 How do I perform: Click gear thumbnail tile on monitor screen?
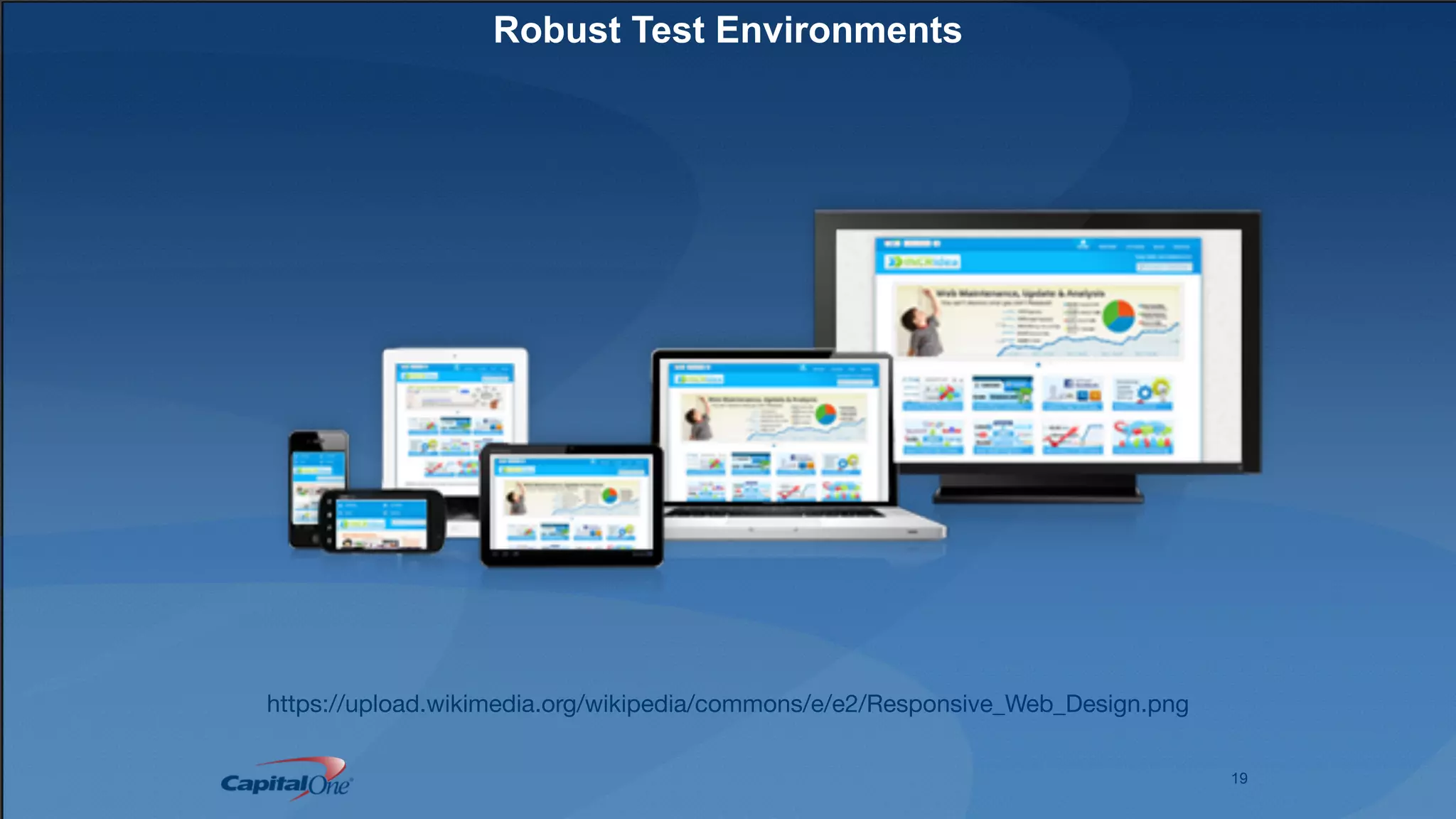tap(1142, 394)
